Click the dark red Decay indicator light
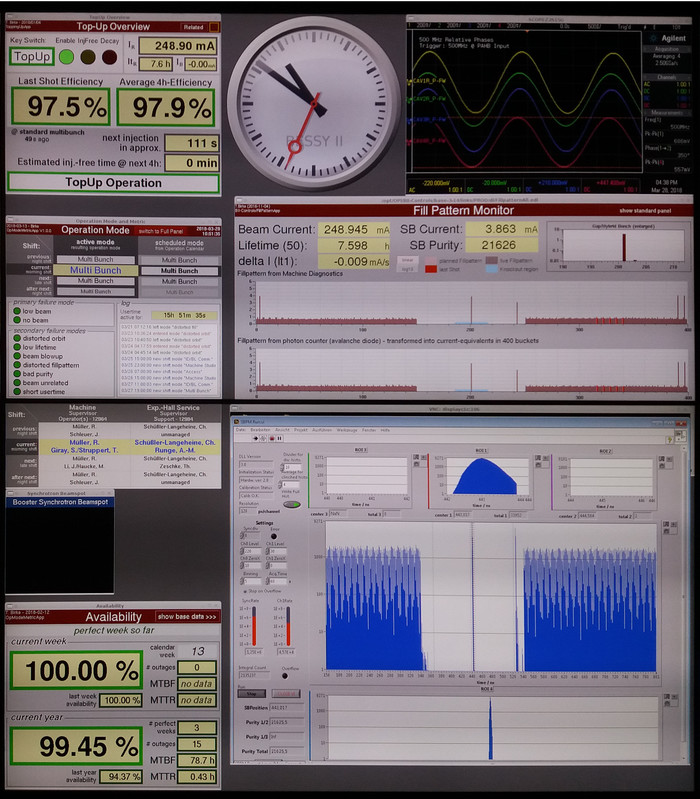The width and height of the screenshot is (700, 799). [108, 57]
